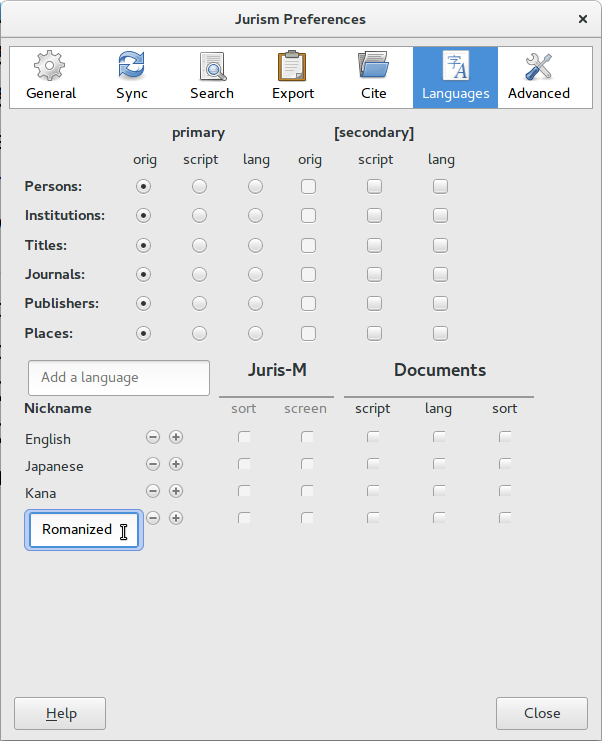Check Juris-M sort for Kana

[244, 491]
